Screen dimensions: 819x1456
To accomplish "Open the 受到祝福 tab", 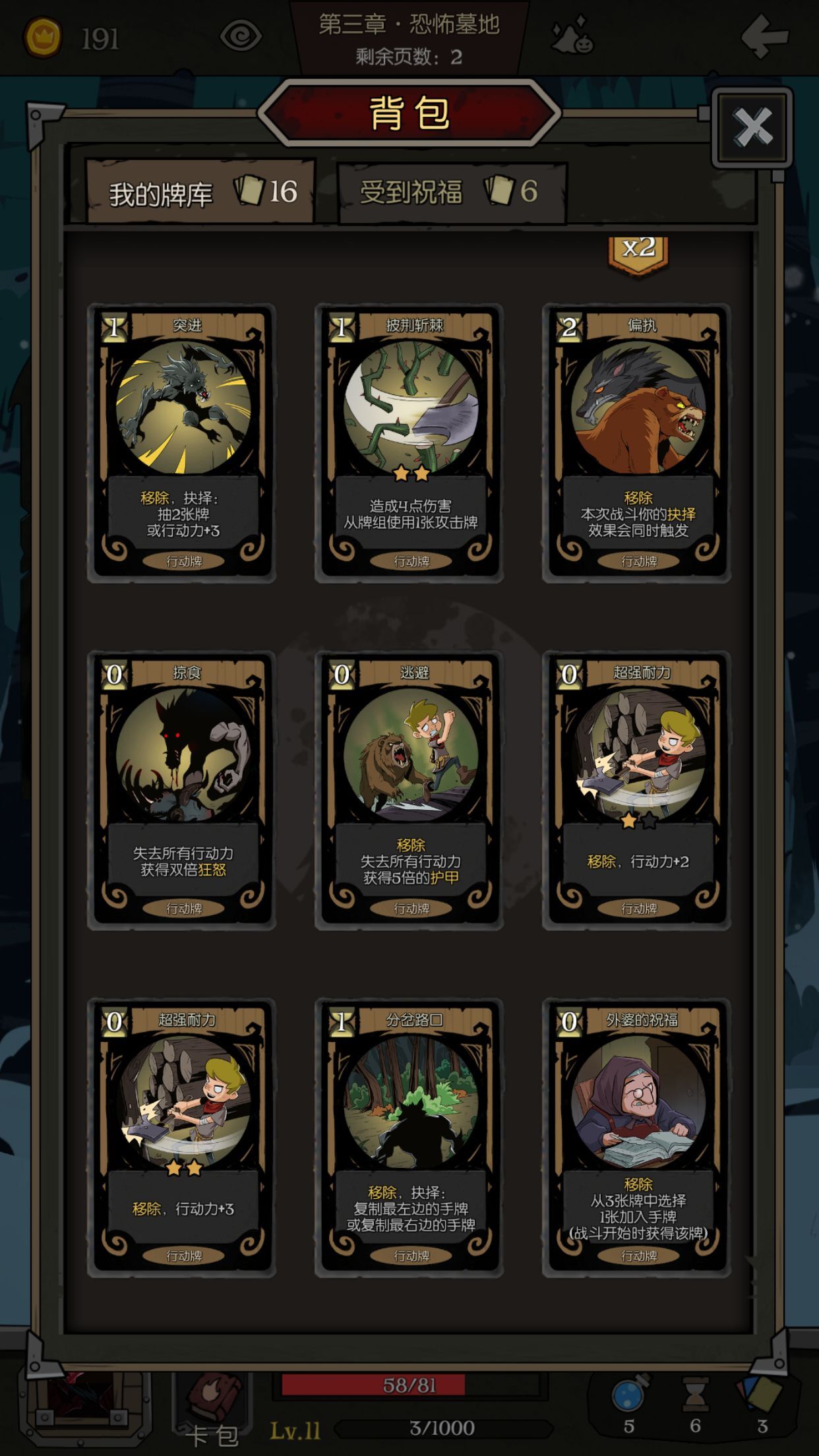I will [452, 192].
